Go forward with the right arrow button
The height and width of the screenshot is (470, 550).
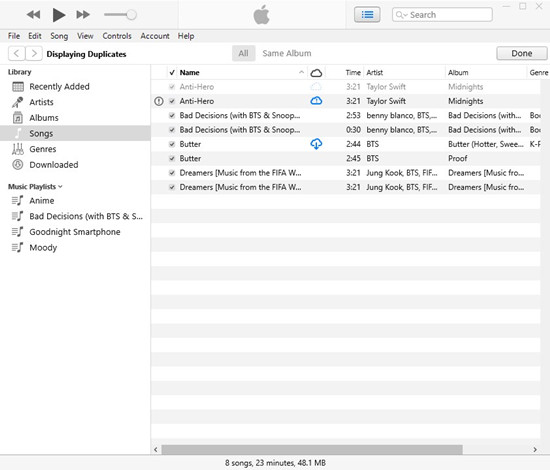(34, 54)
